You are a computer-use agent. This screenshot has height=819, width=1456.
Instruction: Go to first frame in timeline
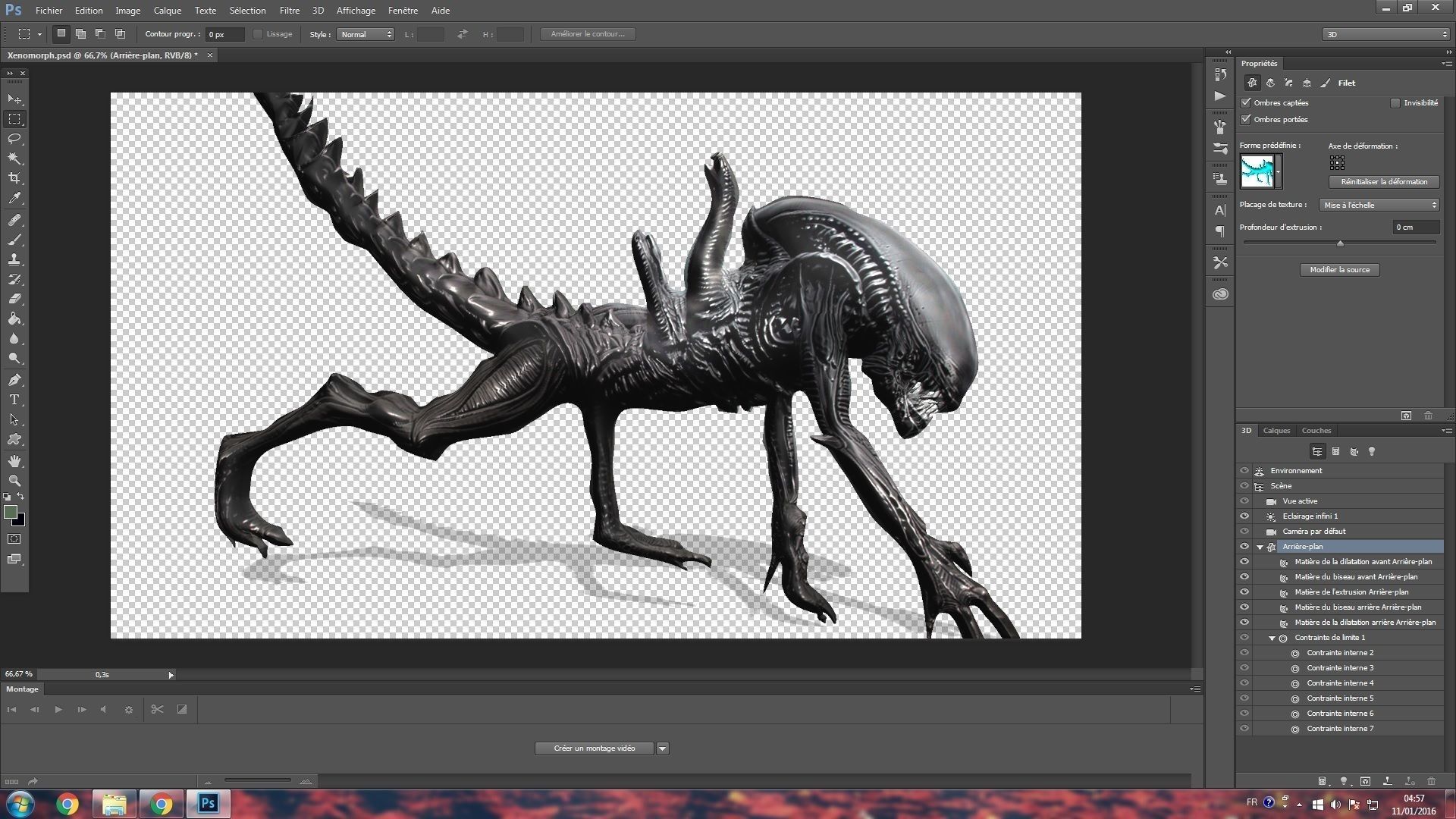(11, 710)
